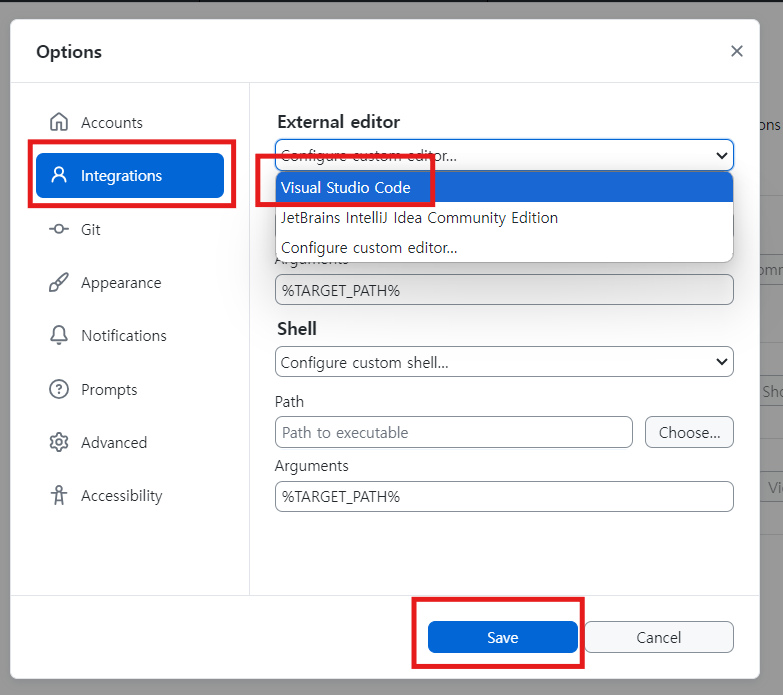Click the Shell Arguments input field

click(504, 497)
